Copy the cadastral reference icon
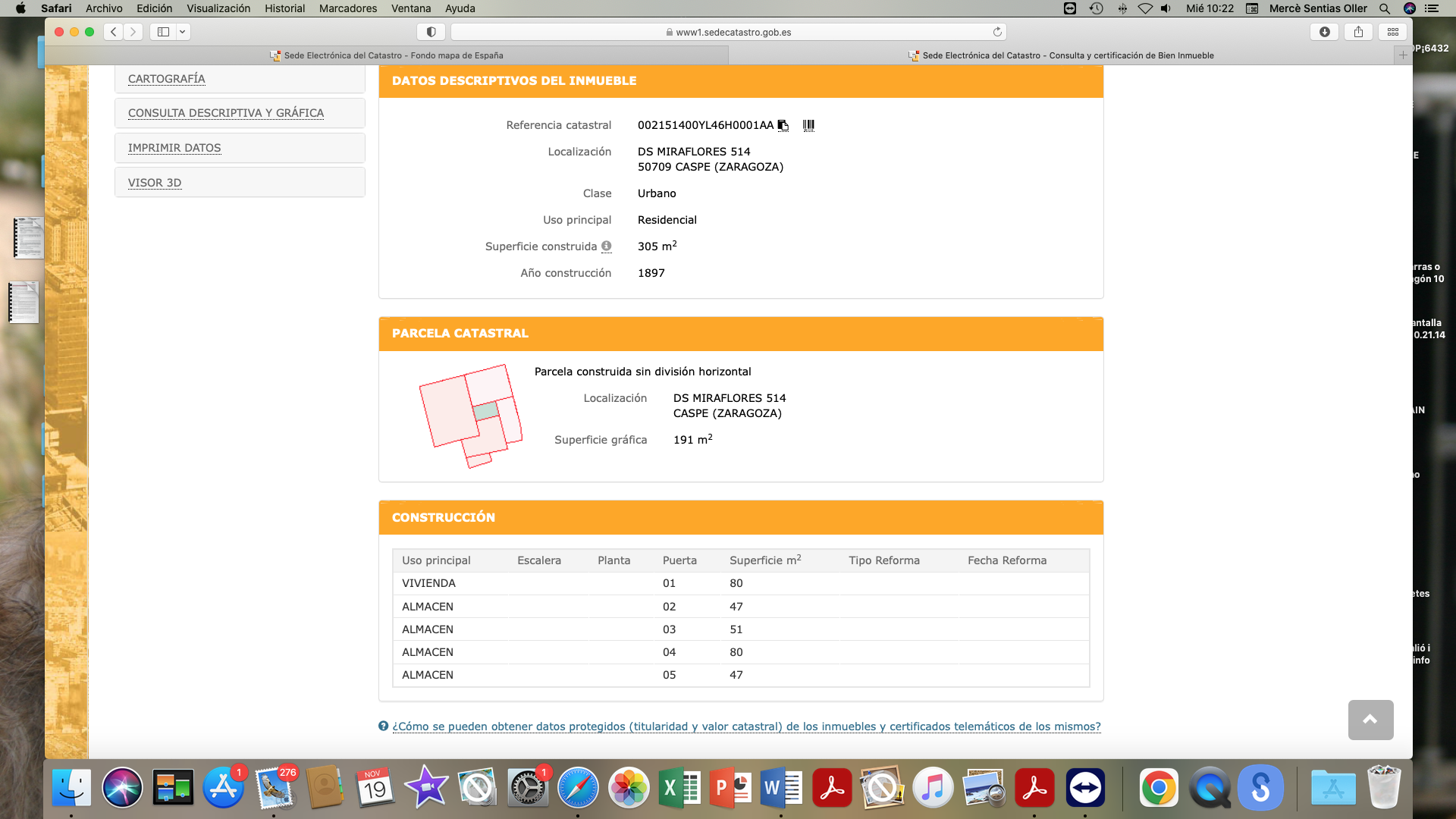Viewport: 1456px width, 819px height. (783, 125)
